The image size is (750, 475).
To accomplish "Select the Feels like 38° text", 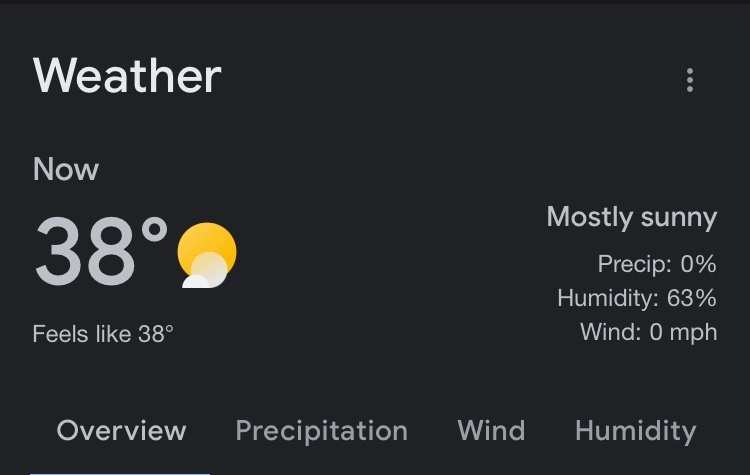I will (103, 334).
